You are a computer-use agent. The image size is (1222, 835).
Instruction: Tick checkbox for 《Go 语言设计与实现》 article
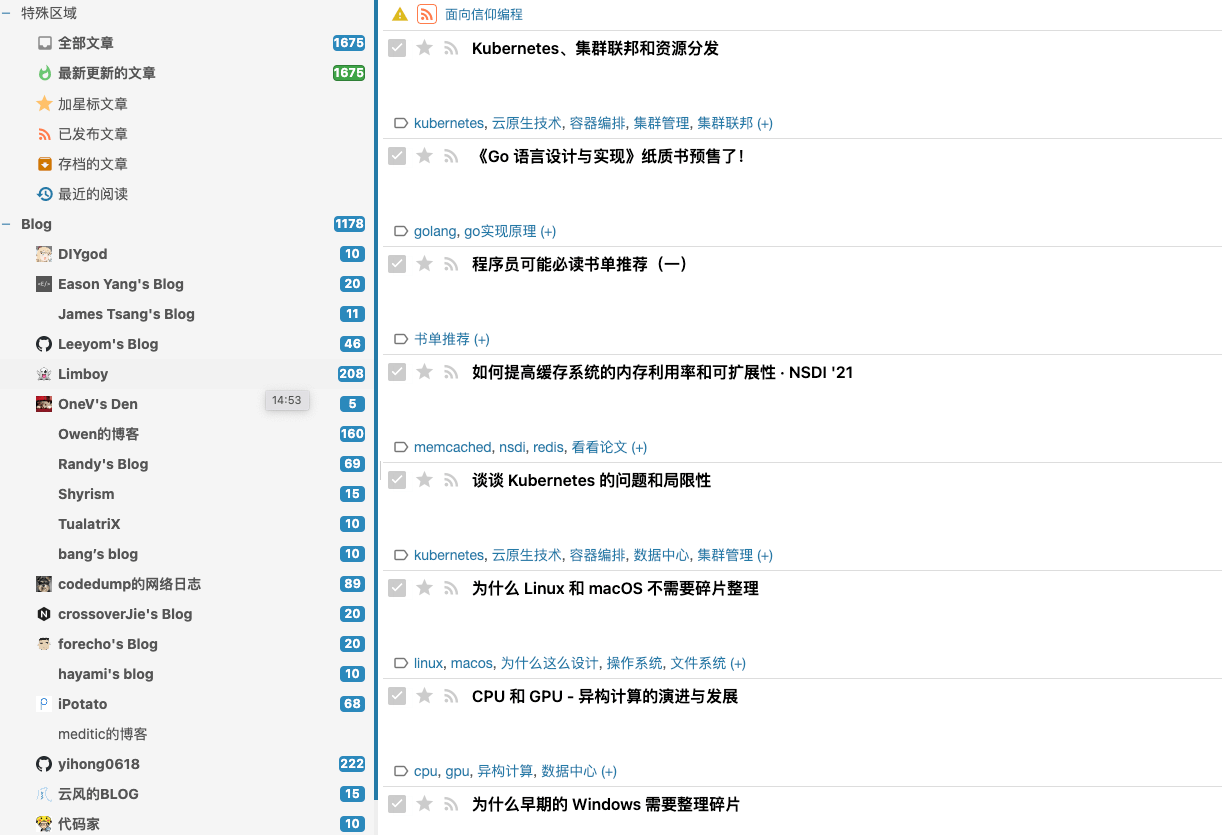pos(397,156)
